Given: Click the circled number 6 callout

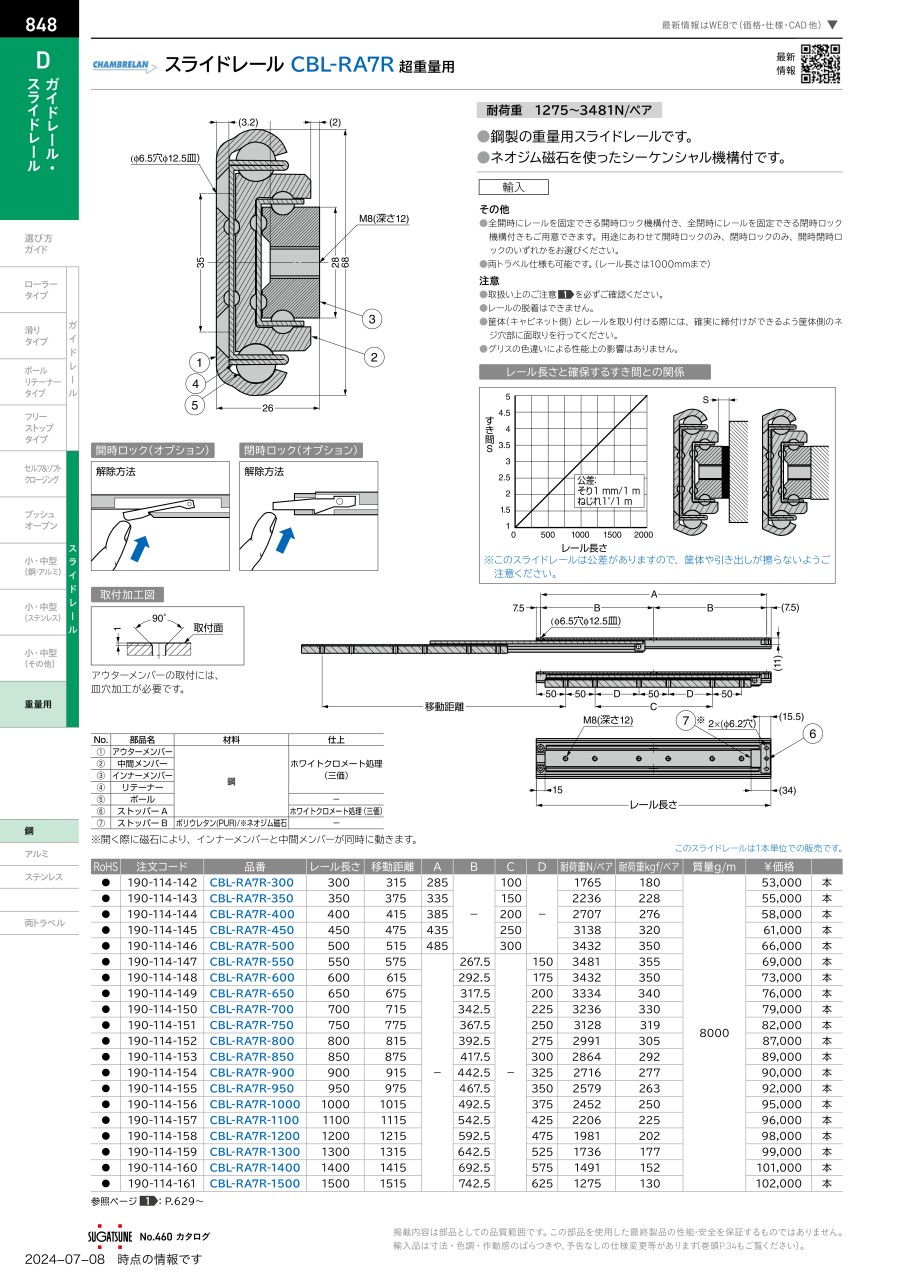Looking at the screenshot, I should 812,734.
